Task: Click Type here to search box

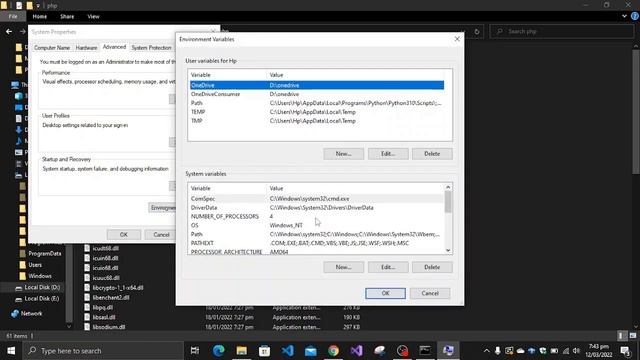Action: pos(104,351)
